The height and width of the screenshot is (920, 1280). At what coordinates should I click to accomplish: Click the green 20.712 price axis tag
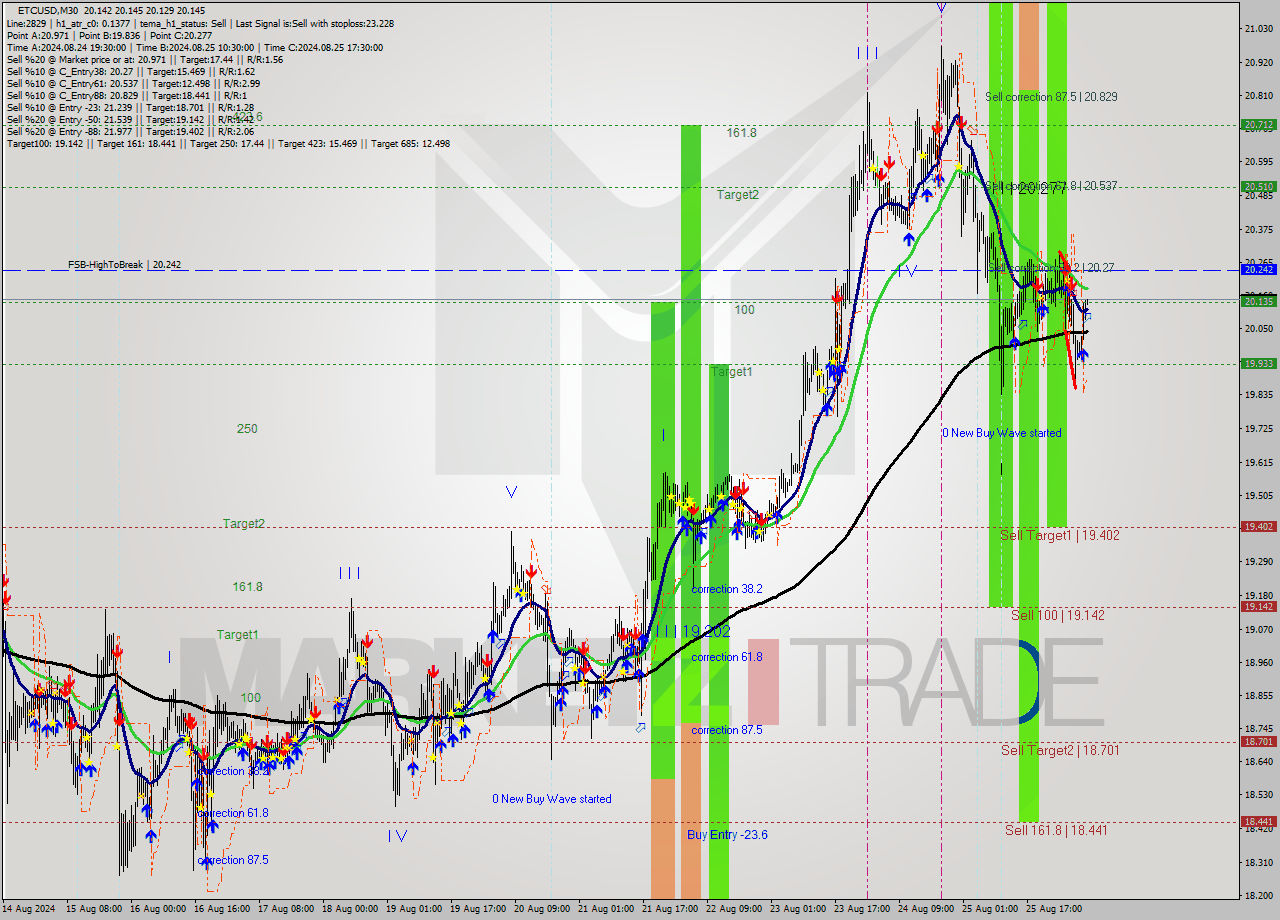(x=1258, y=125)
